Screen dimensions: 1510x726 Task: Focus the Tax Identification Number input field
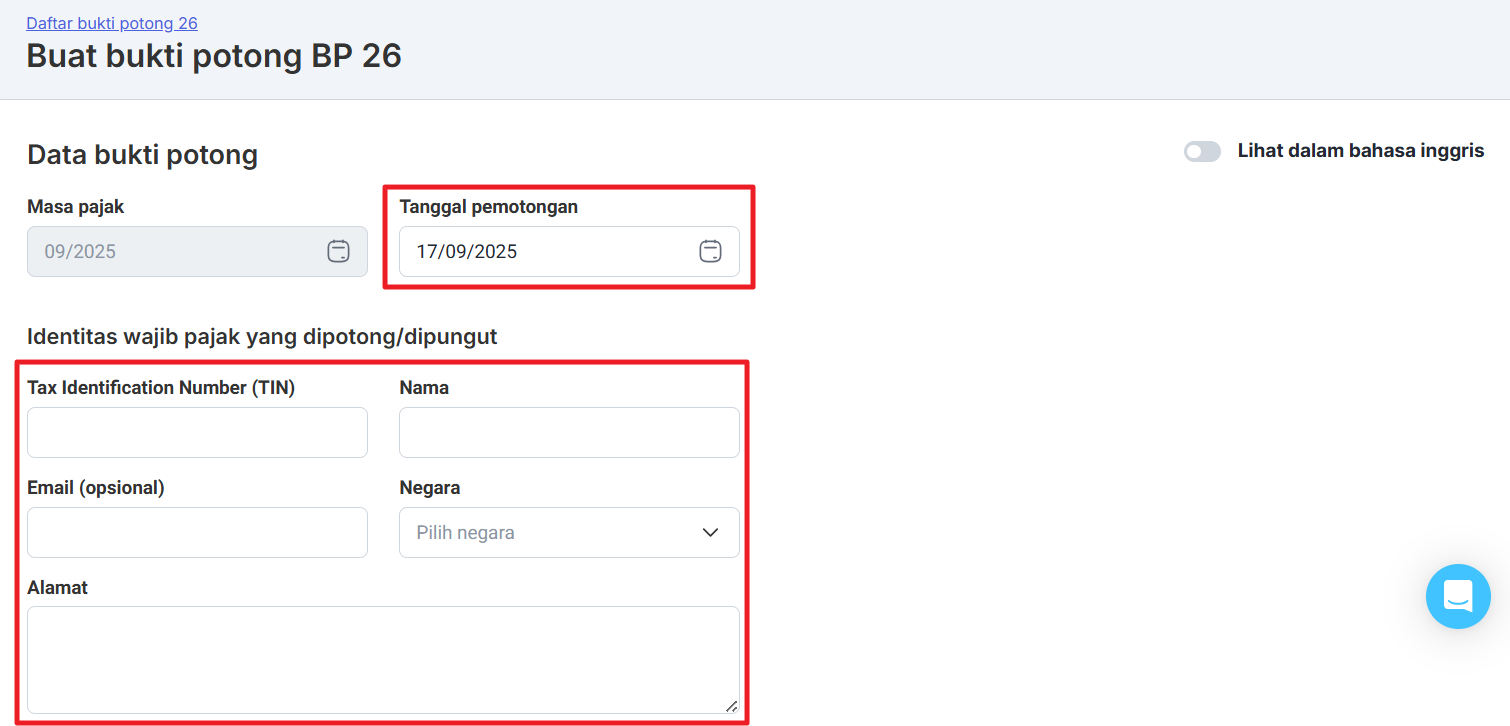[x=197, y=432]
